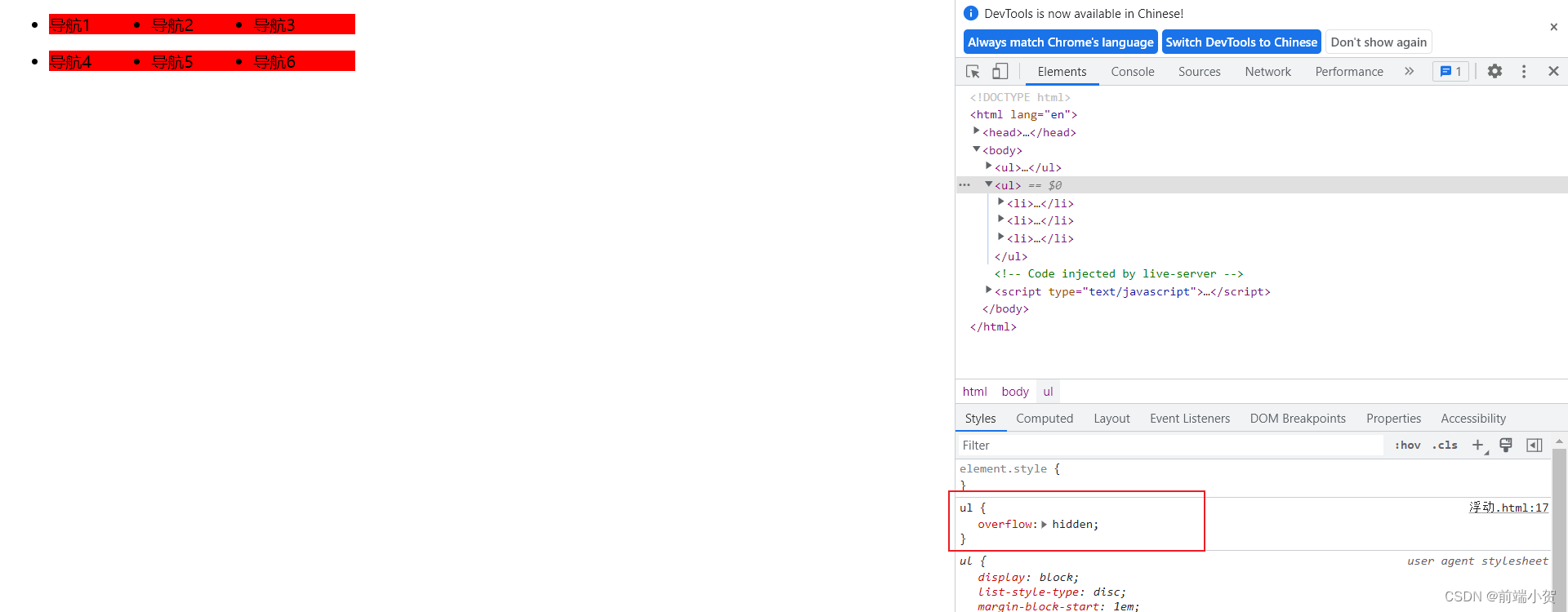Screen dimensions: 1568x612
Task: Click the display: block declaration
Action: click(x=1028, y=578)
